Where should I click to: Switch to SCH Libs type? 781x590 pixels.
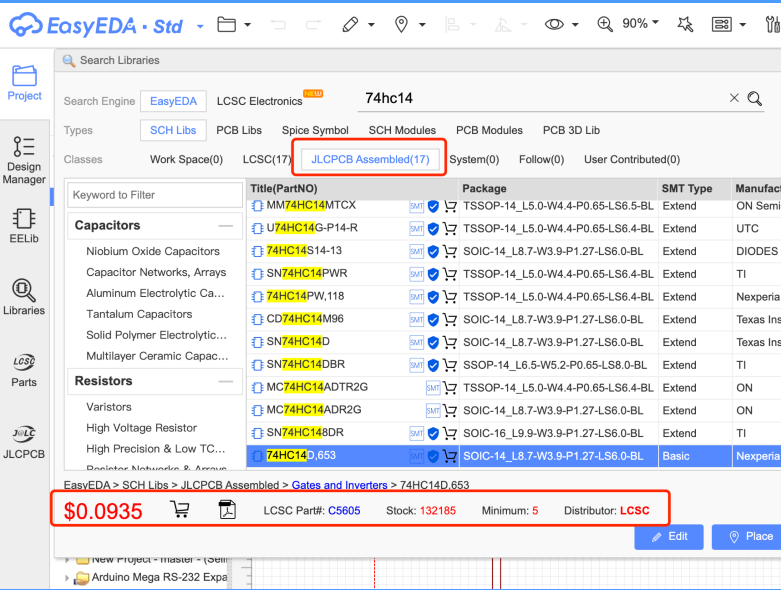(173, 130)
